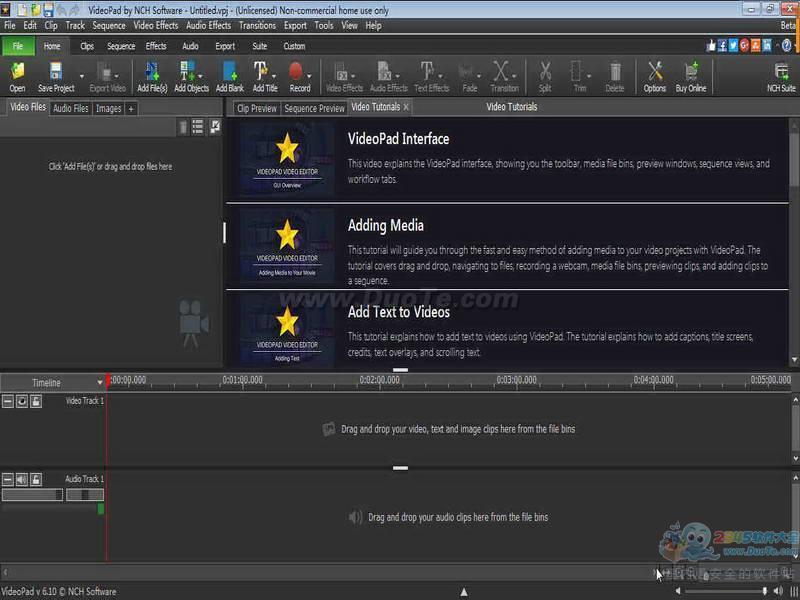Toggle the lock on Video Track 1
This screenshot has height=600, width=800.
36,402
